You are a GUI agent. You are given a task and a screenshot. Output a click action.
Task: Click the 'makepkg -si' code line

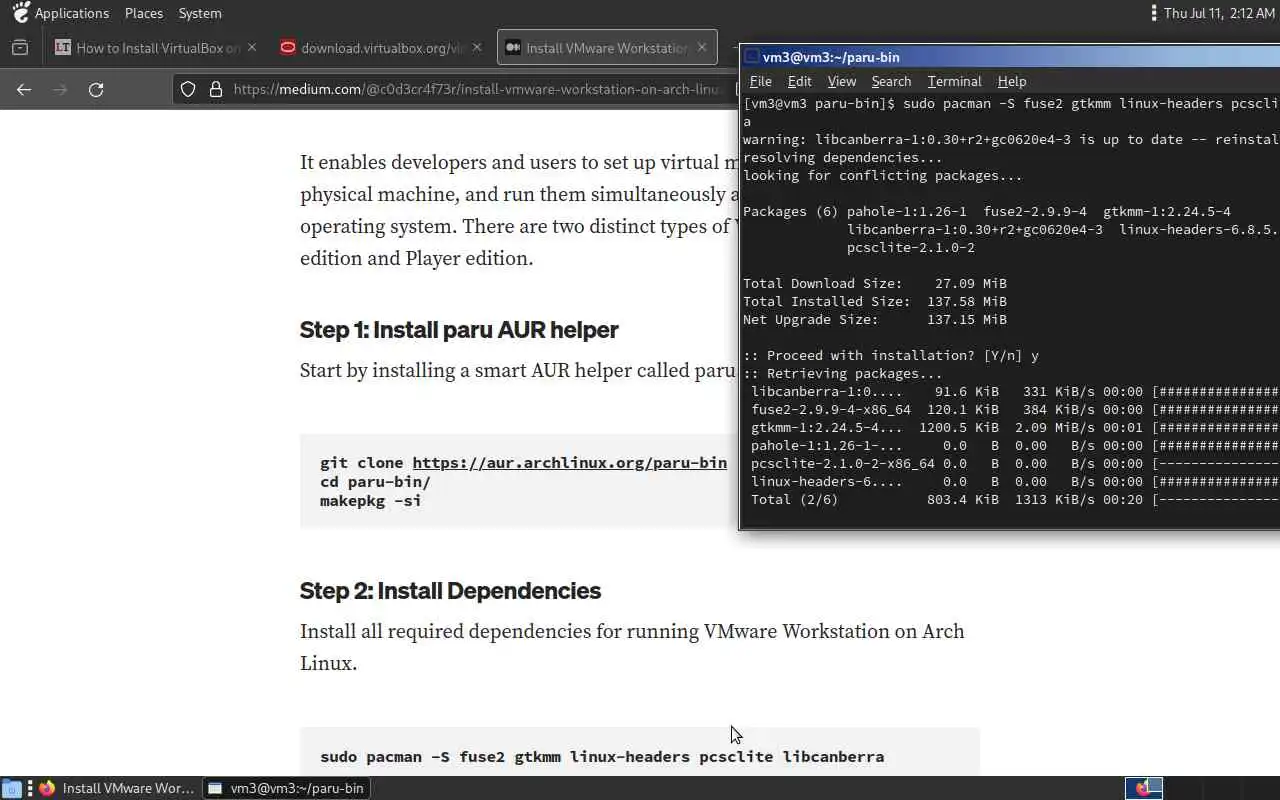click(x=370, y=500)
